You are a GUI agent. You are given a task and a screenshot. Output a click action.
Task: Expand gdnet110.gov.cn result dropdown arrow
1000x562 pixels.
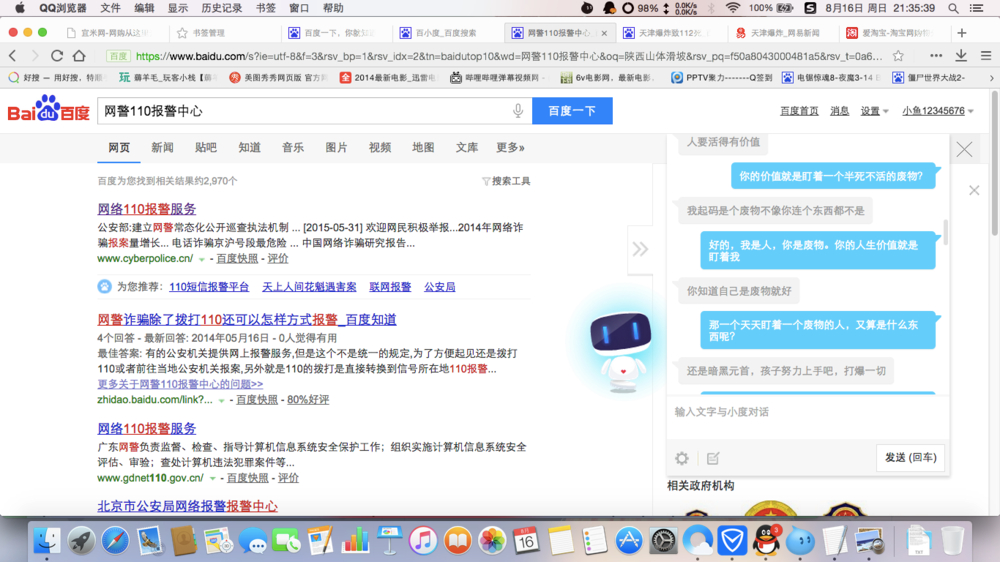coord(212,478)
